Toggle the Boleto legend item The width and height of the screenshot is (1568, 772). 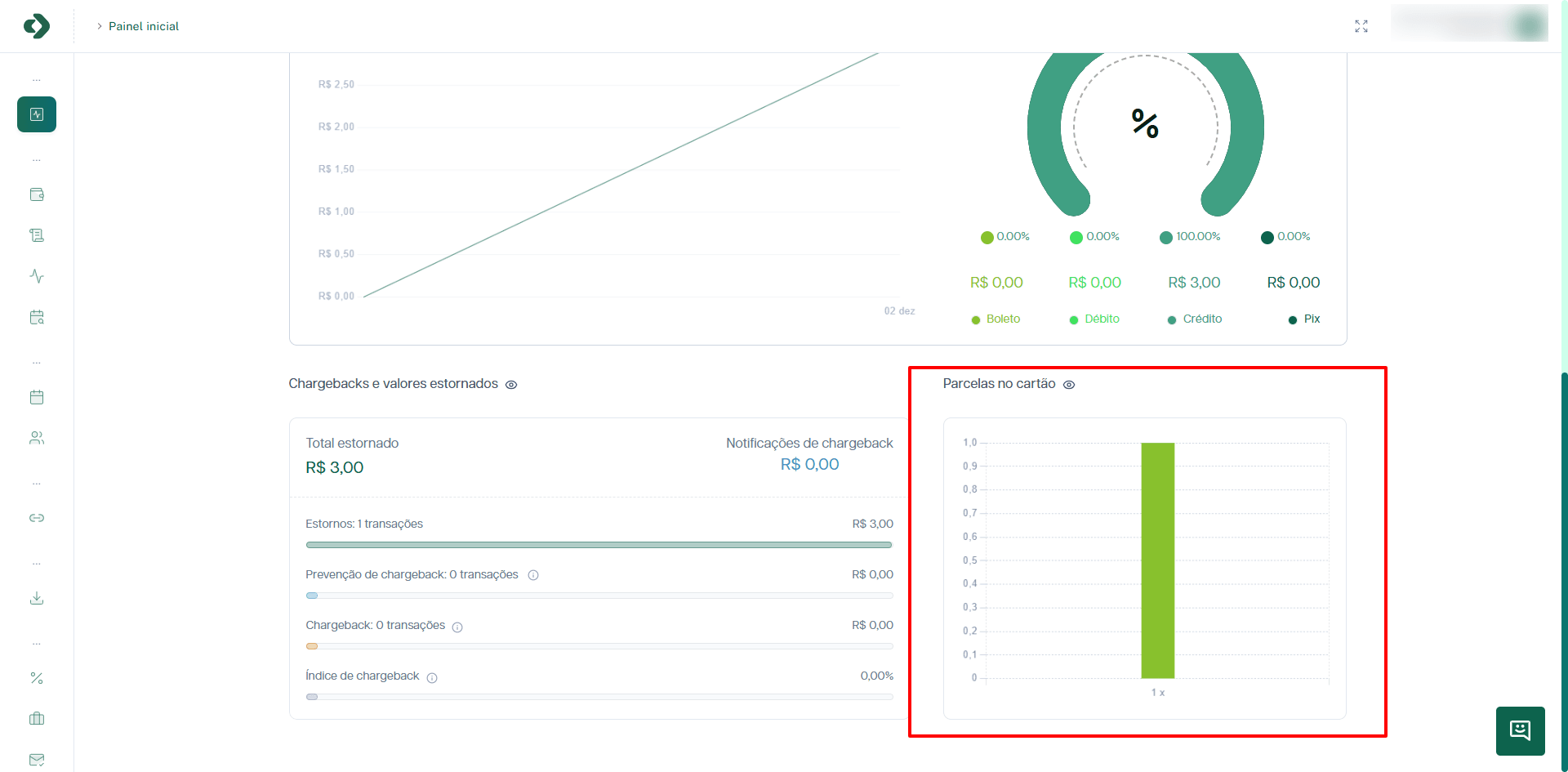(x=996, y=319)
